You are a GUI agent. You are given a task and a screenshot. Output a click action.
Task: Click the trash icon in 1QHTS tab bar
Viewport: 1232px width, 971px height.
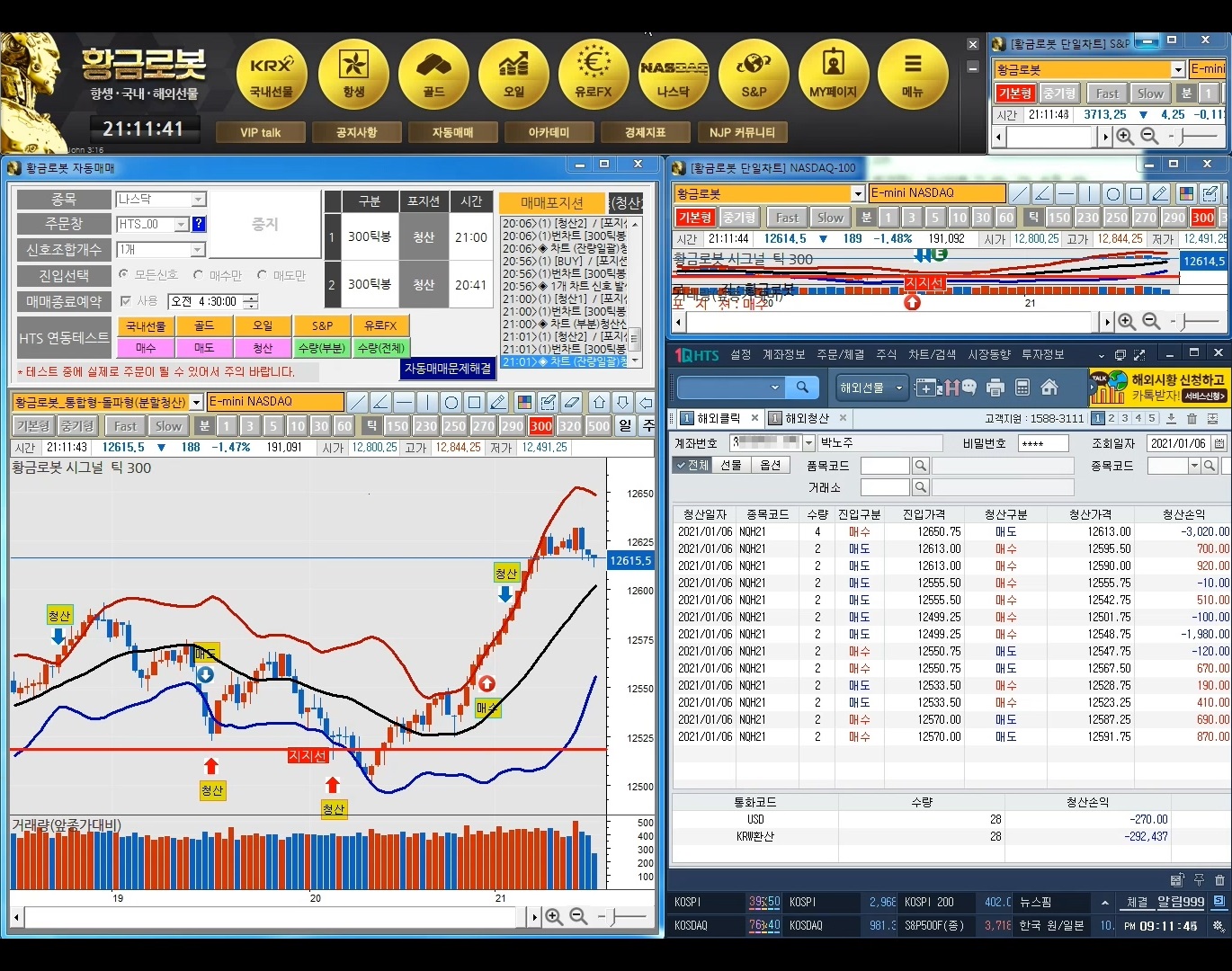[1192, 418]
